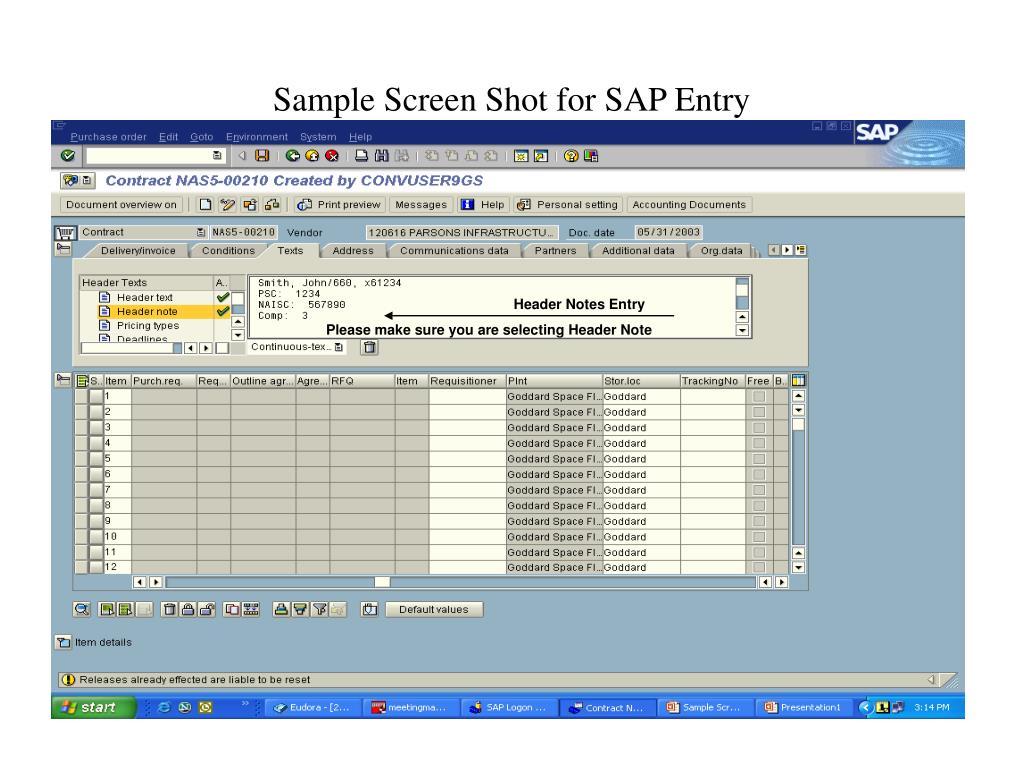Switch to the Partners tab
This screenshot has width=1024, height=768.
click(555, 250)
